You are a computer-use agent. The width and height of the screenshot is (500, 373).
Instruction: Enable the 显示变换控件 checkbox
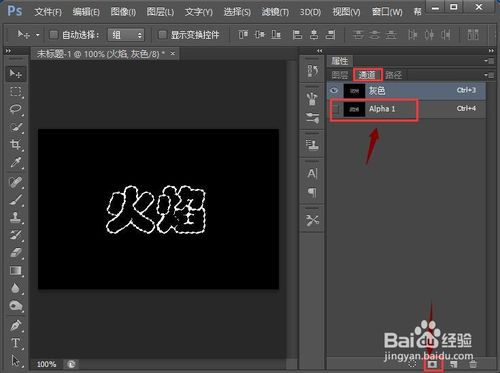click(x=162, y=34)
